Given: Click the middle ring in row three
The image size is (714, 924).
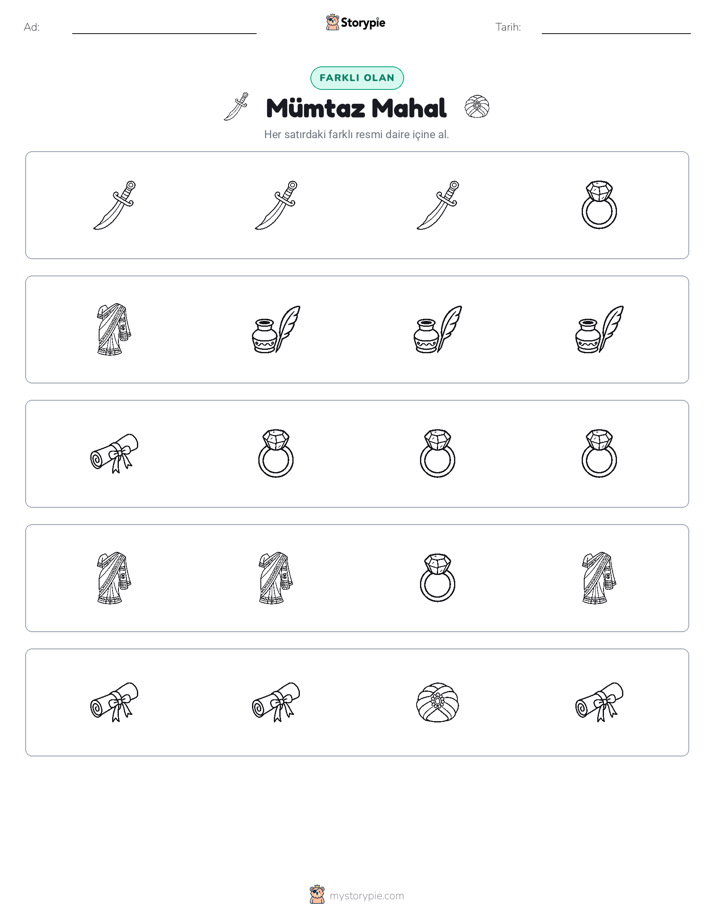Looking at the screenshot, I should tap(437, 454).
